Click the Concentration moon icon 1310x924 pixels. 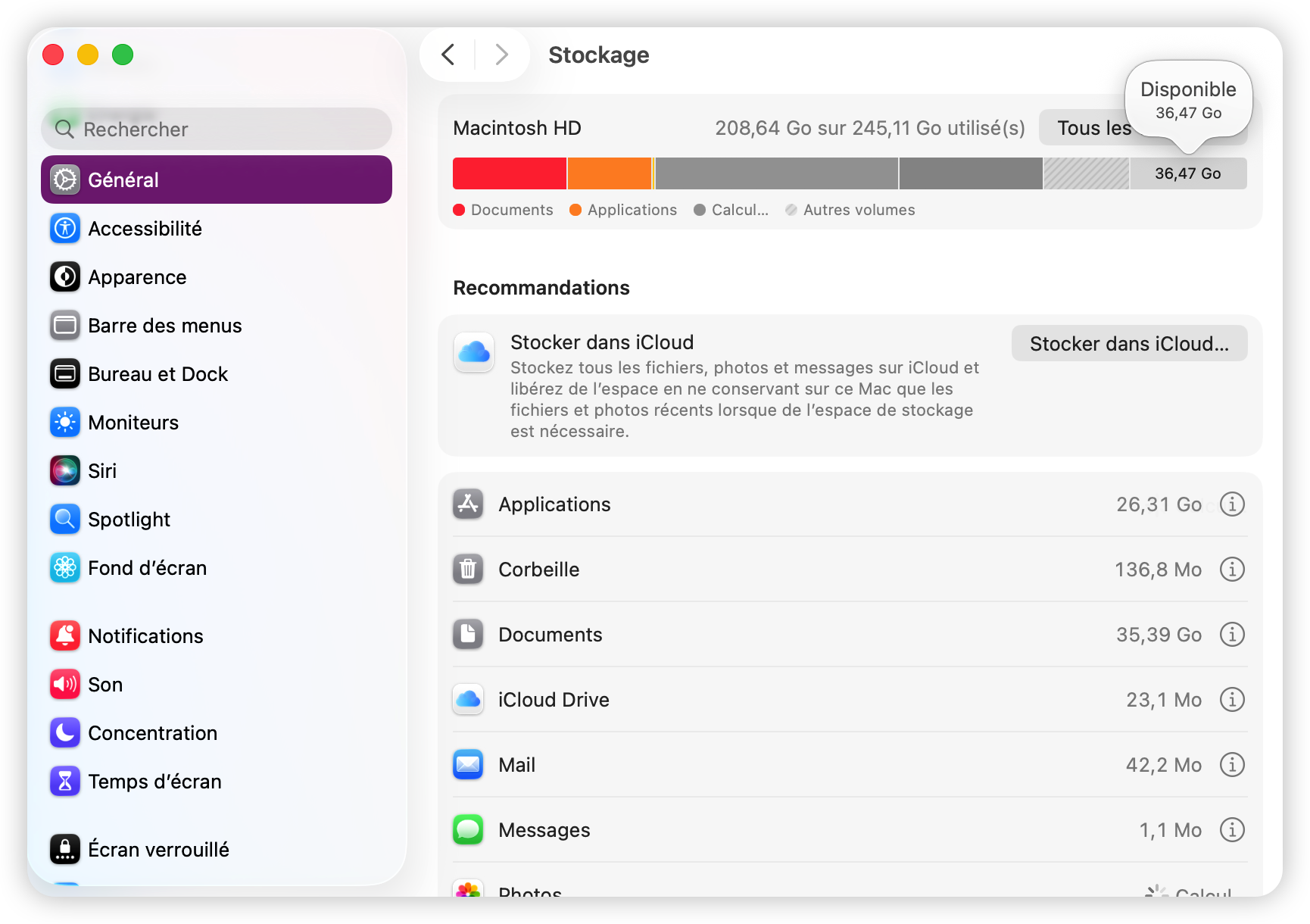(65, 732)
